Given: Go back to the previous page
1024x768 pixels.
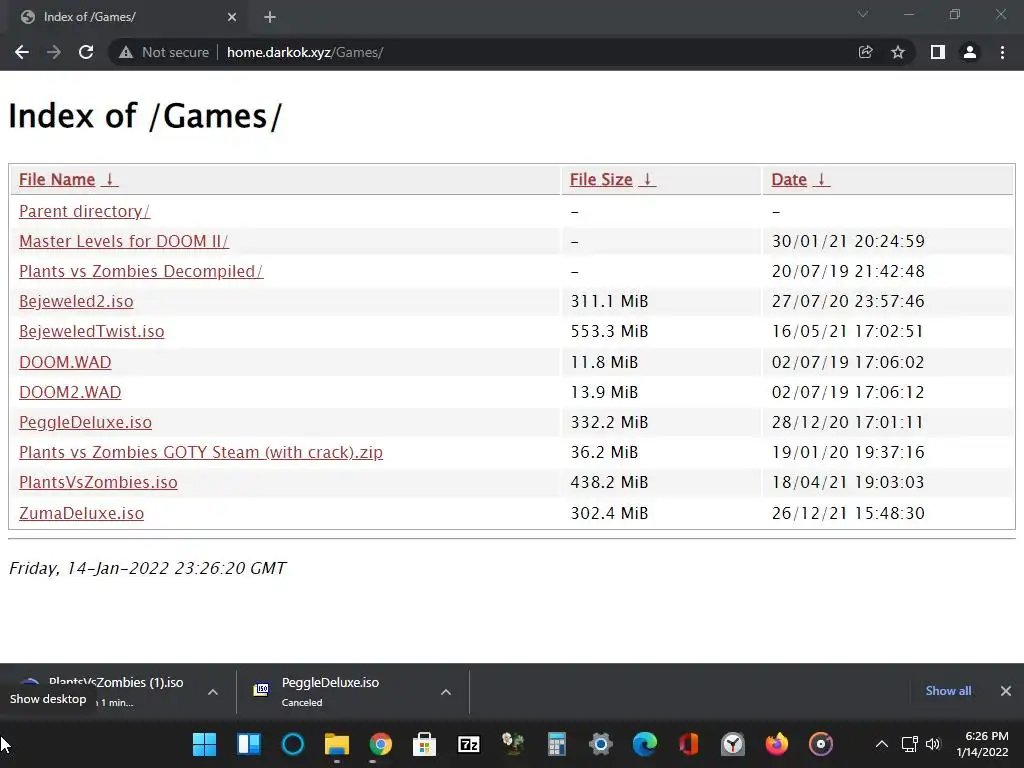Looking at the screenshot, I should click(22, 52).
